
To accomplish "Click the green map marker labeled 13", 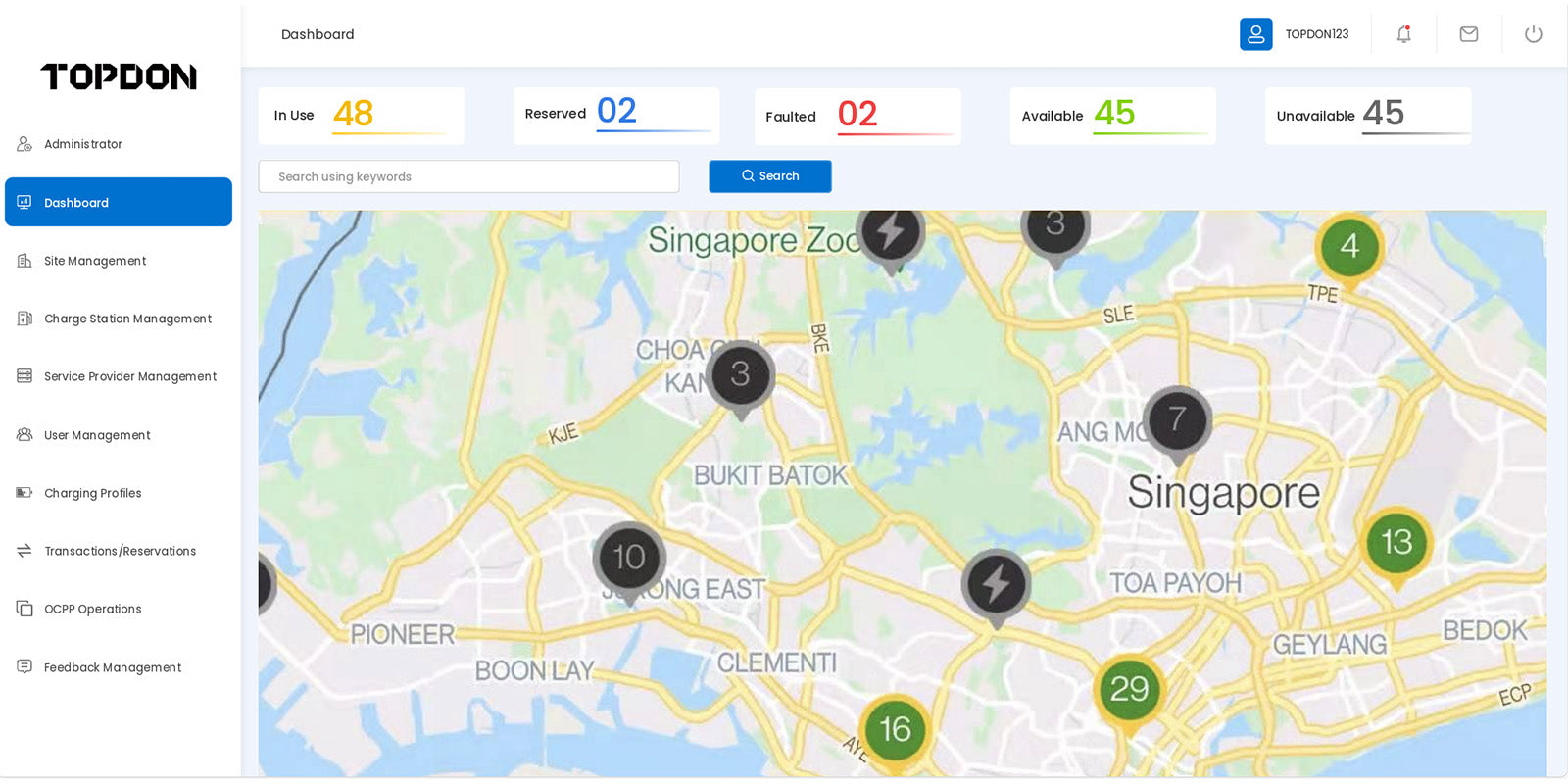I will click(1396, 542).
